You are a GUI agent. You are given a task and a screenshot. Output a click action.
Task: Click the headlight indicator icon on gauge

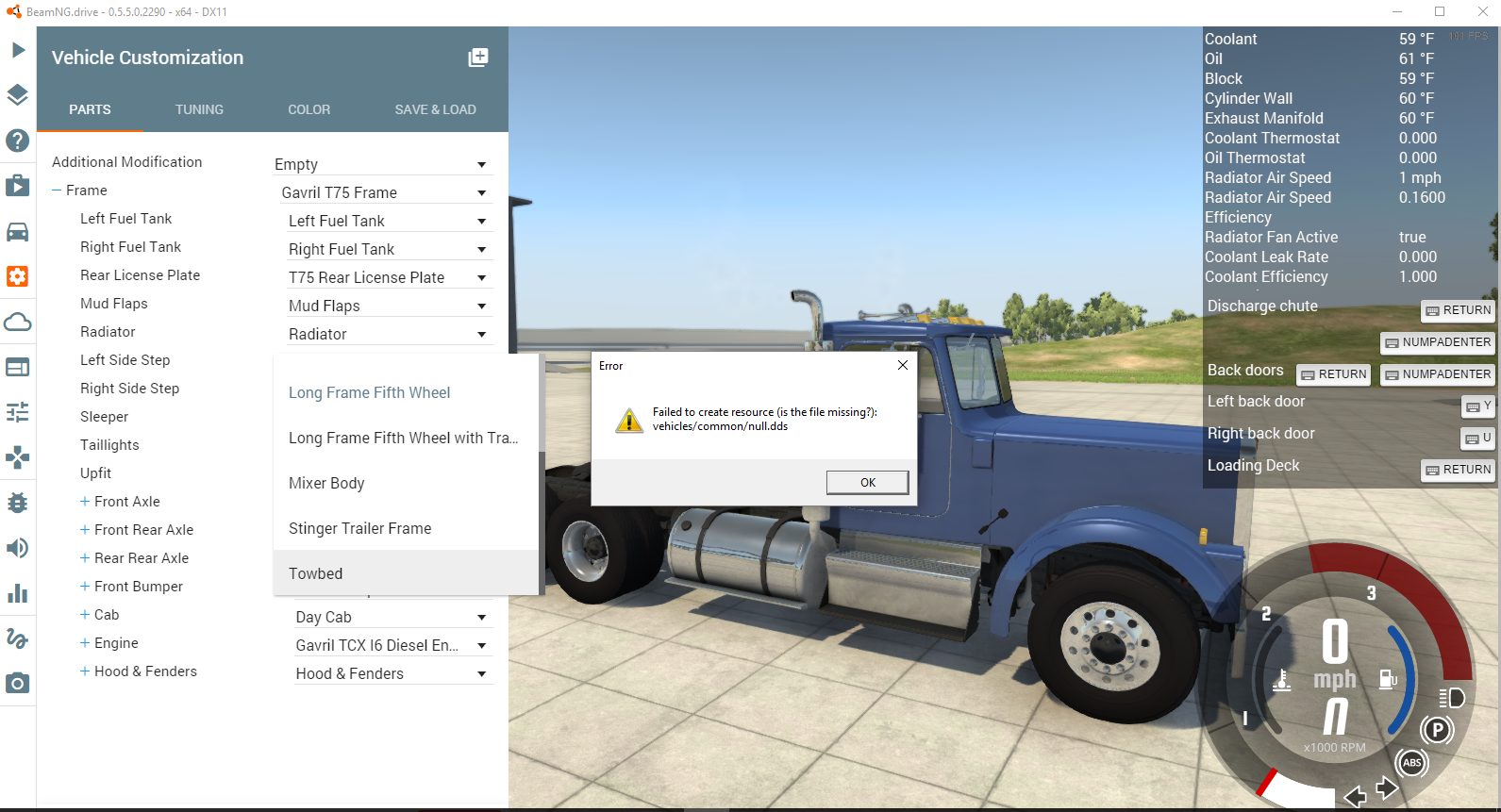[1452, 698]
